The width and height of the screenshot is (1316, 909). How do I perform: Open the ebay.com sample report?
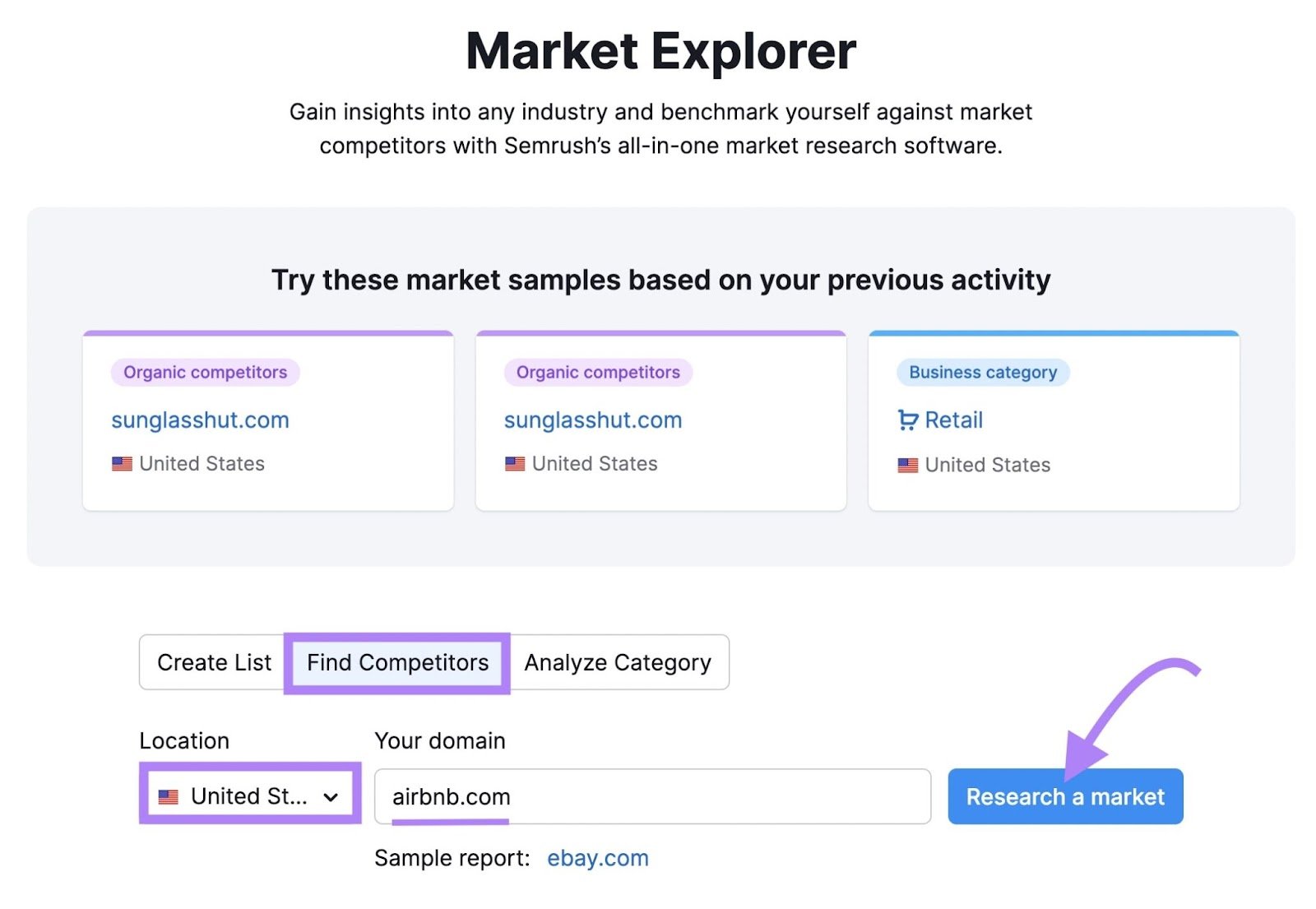click(597, 858)
